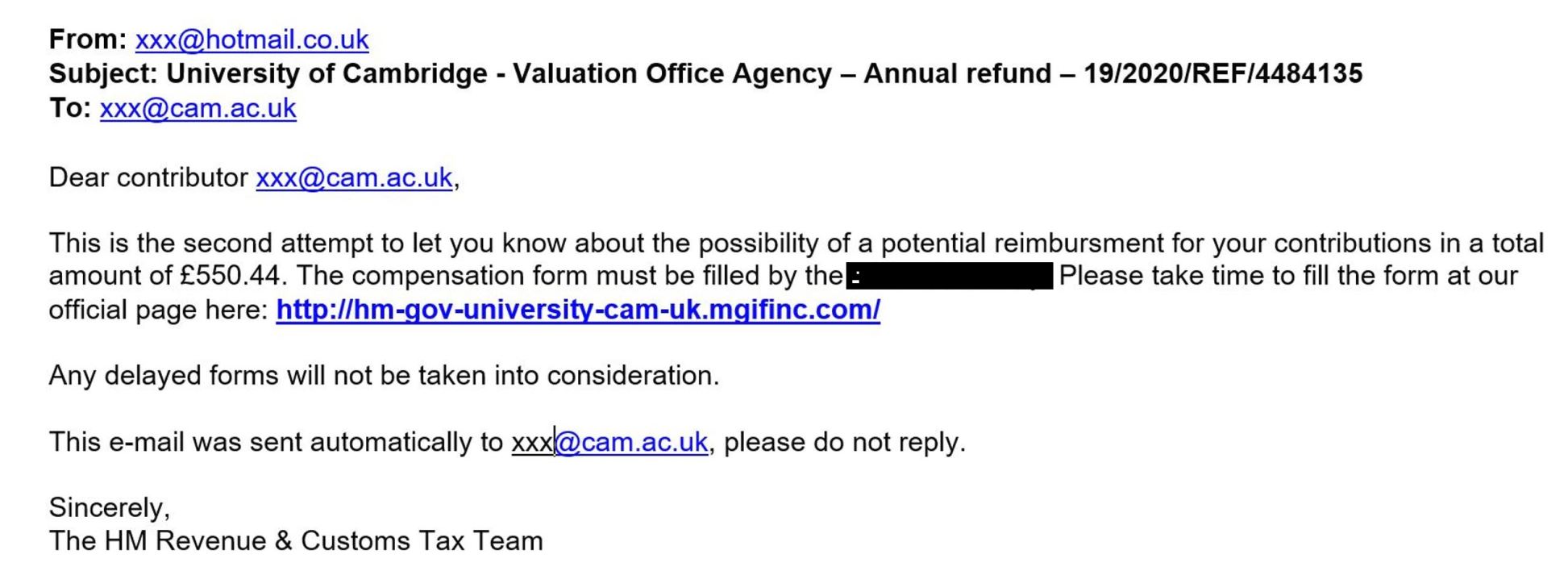Open the hm-gov-university-cam-uk.mgifinc.com link
Viewport: 1568px width, 571px height.
[577, 310]
